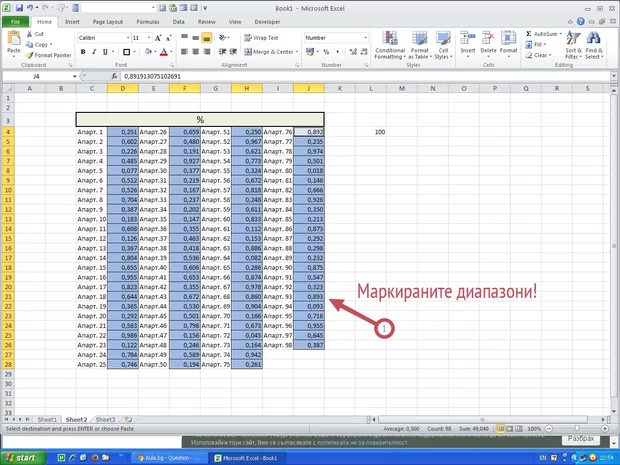Activate the Format Painter brush
The height and width of the screenshot is (465, 620).
(x=29, y=55)
